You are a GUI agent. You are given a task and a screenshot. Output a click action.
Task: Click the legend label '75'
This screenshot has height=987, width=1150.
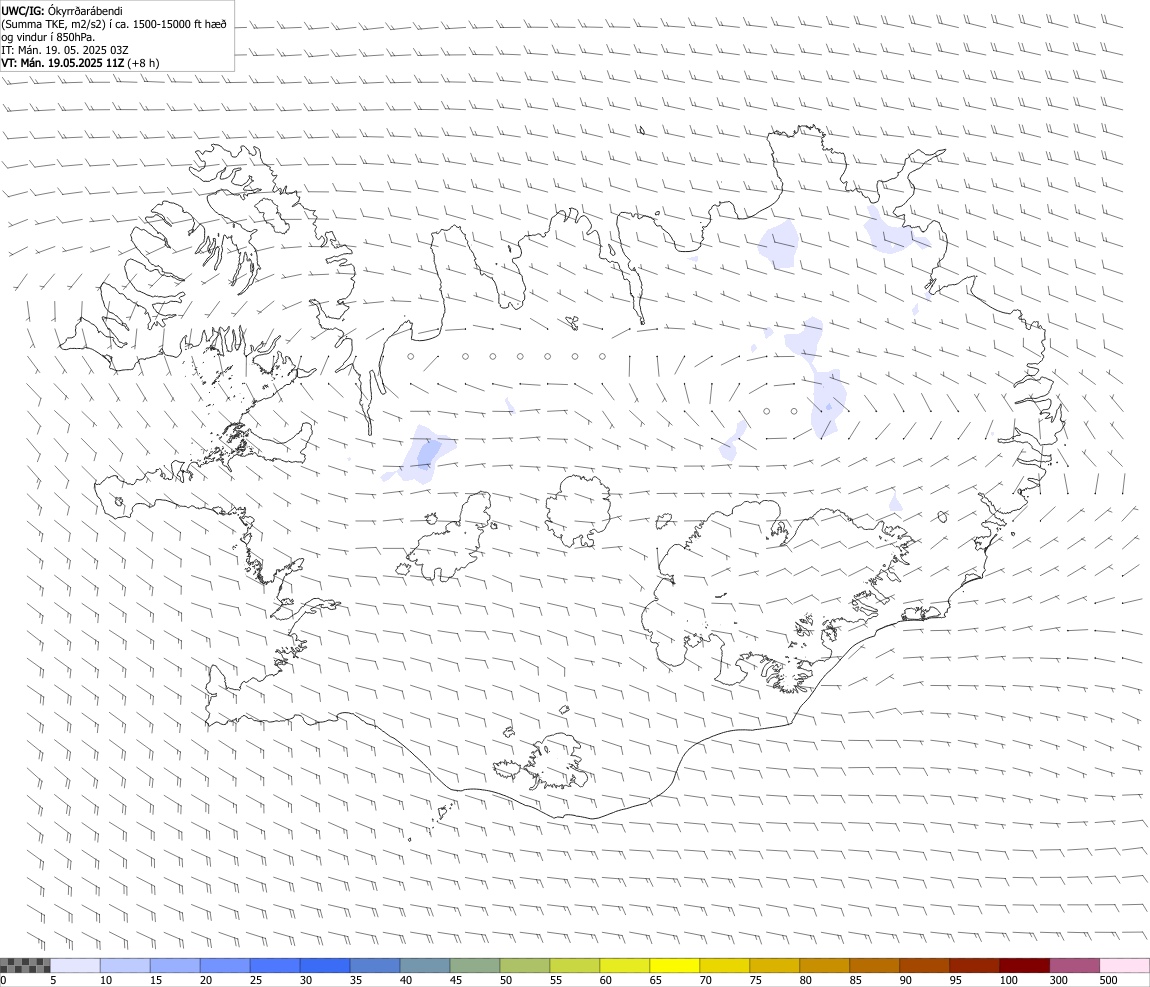(755, 980)
